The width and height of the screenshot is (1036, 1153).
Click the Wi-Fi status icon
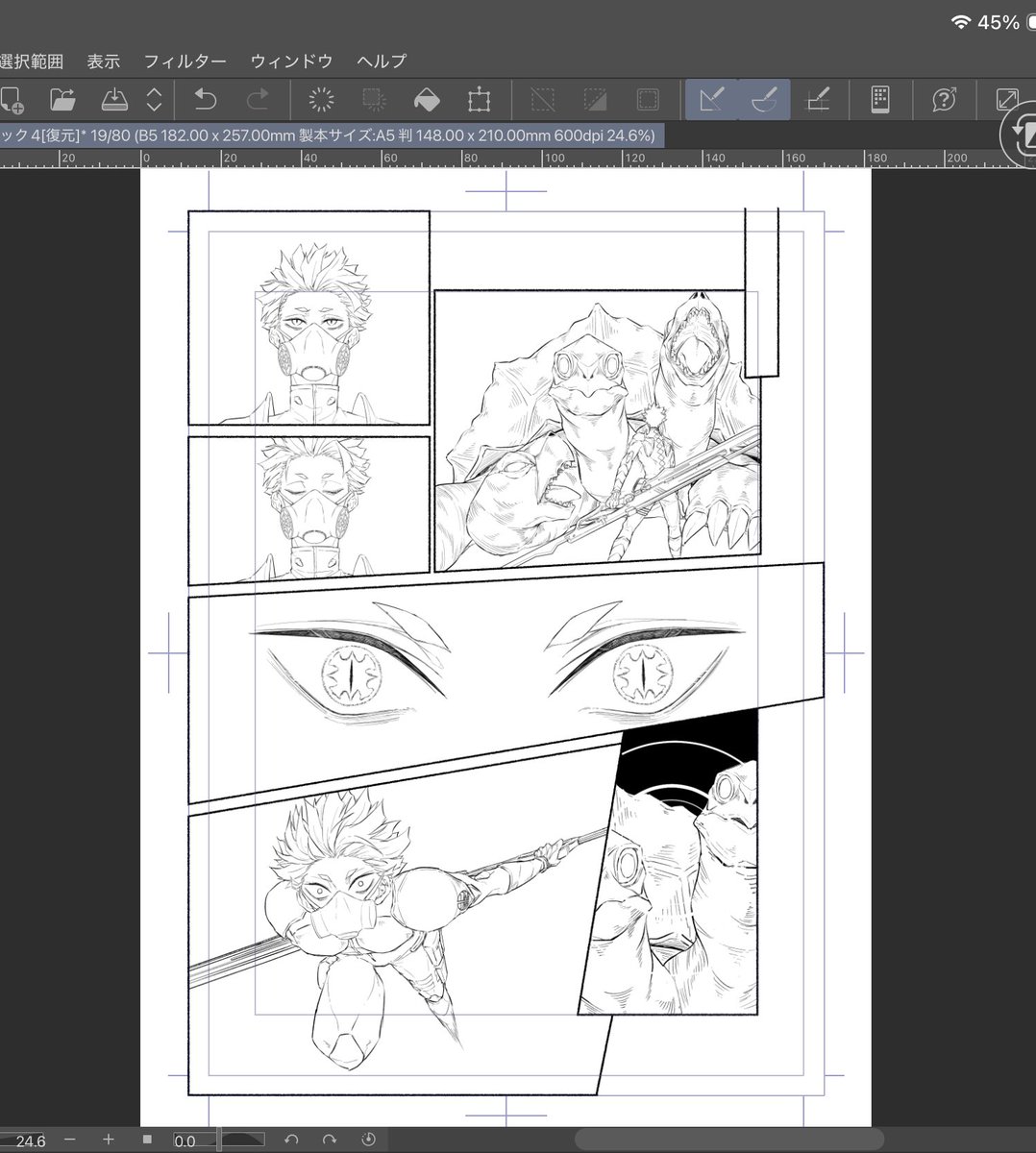click(960, 22)
